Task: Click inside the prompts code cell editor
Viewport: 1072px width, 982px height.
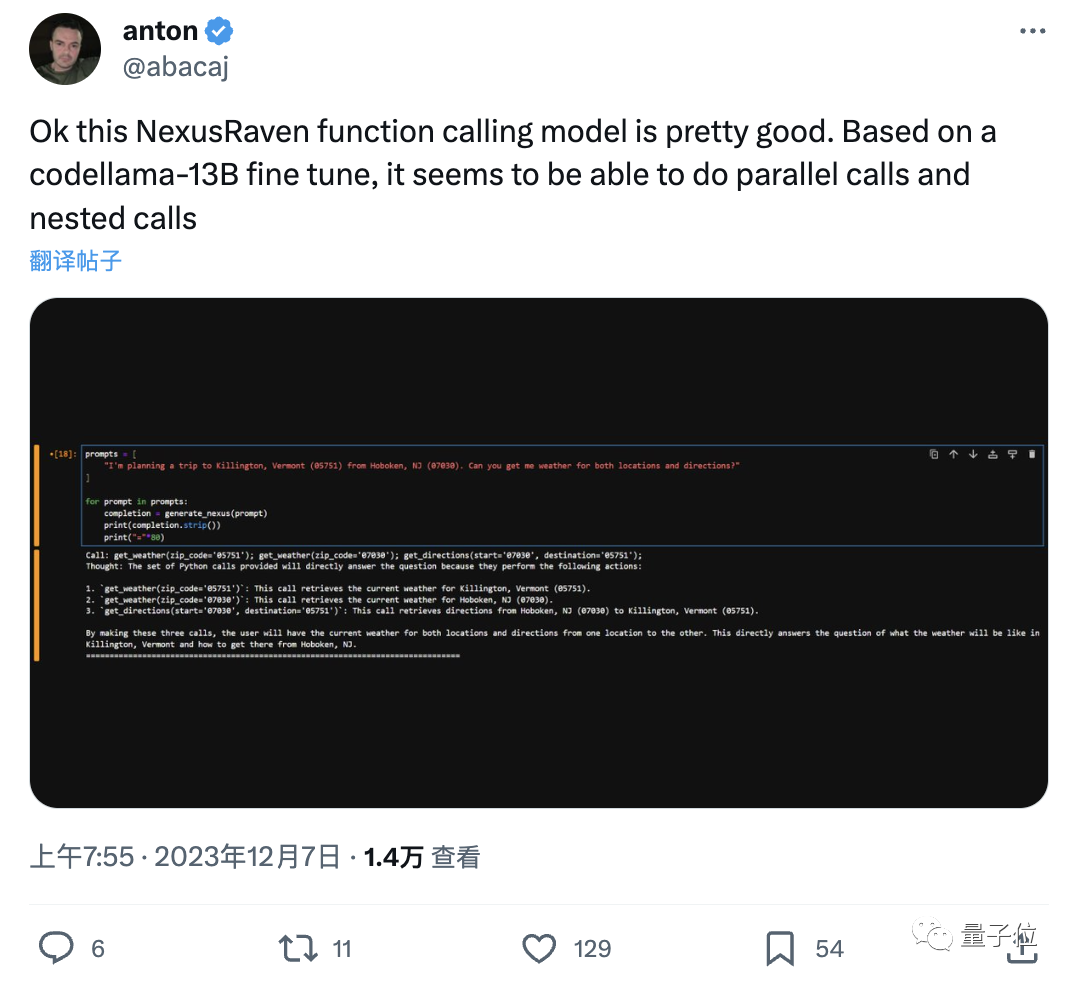Action: tap(500, 500)
